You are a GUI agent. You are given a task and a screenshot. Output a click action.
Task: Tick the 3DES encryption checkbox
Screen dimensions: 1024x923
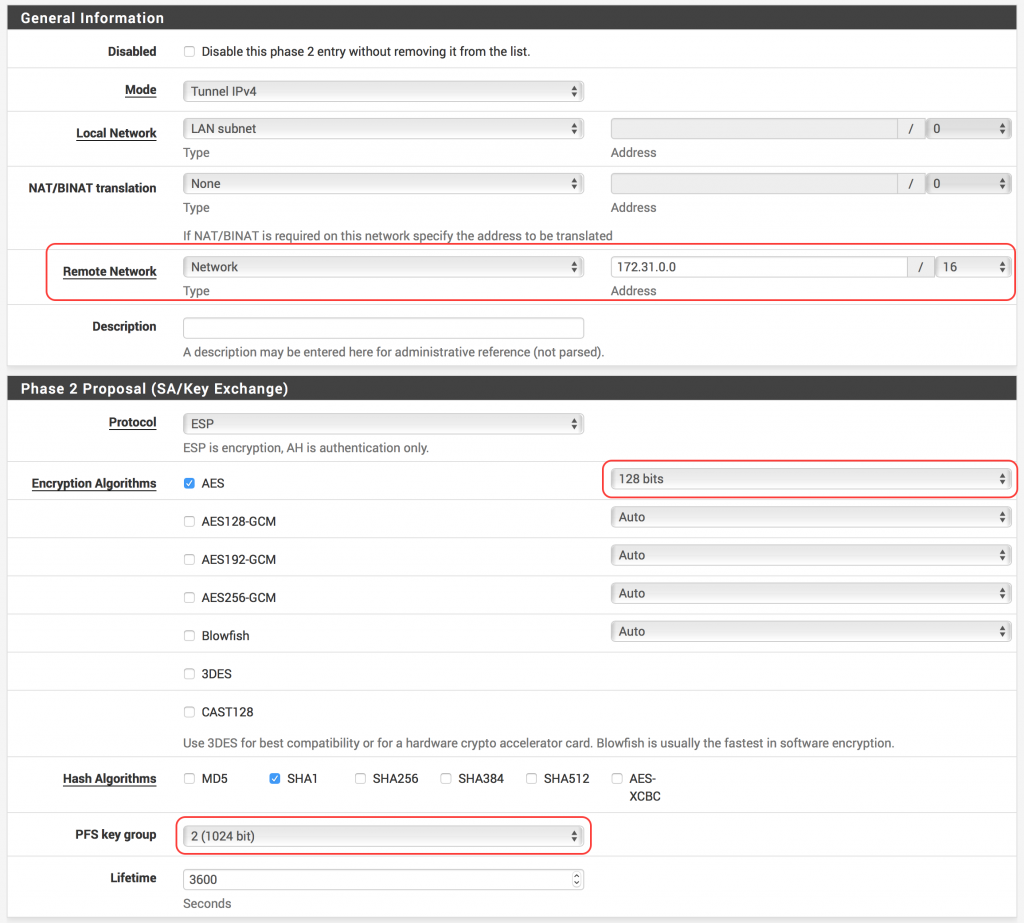click(190, 674)
